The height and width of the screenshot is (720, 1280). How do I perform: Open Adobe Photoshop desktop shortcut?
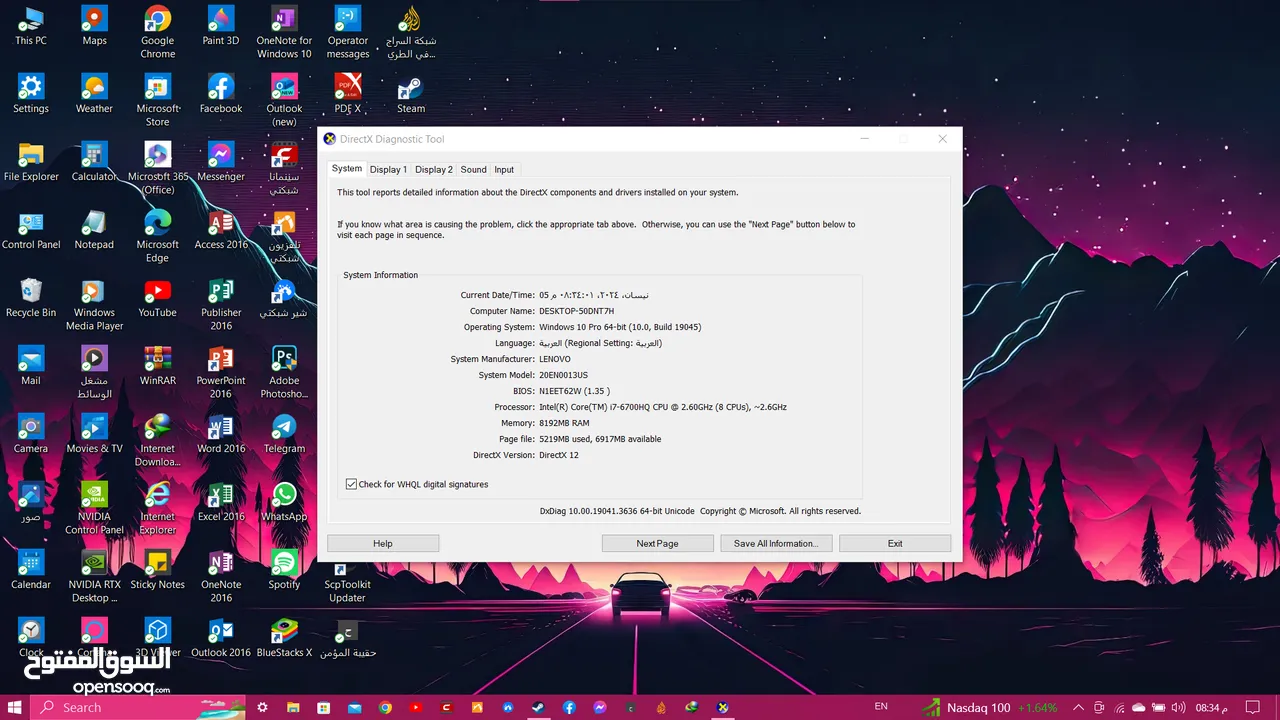click(x=284, y=372)
